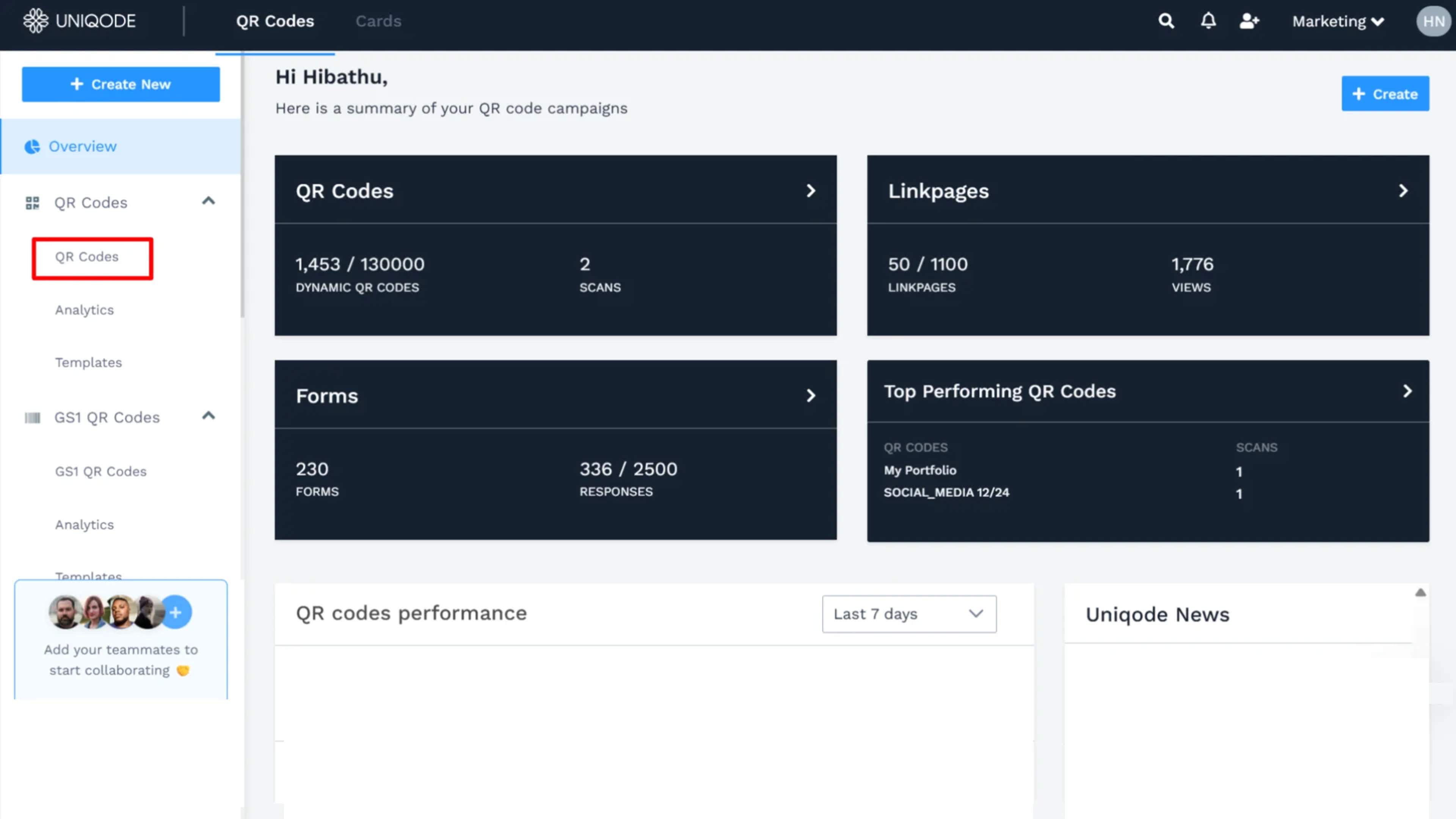Click the Uniqode News heading
Image resolution: width=1456 pixels, height=819 pixels.
(1157, 614)
